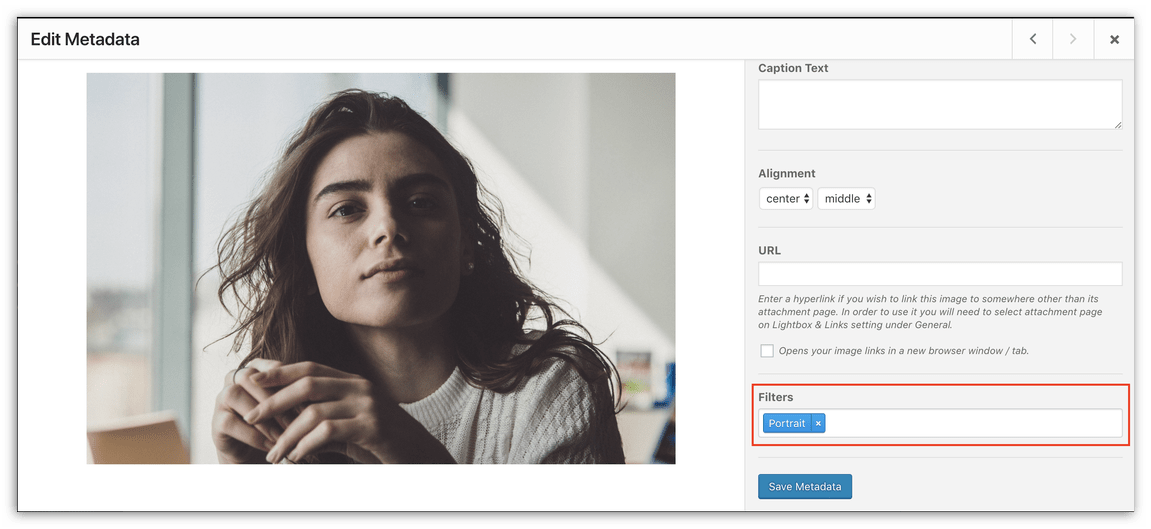Remove the Portrait filter tag

(818, 423)
